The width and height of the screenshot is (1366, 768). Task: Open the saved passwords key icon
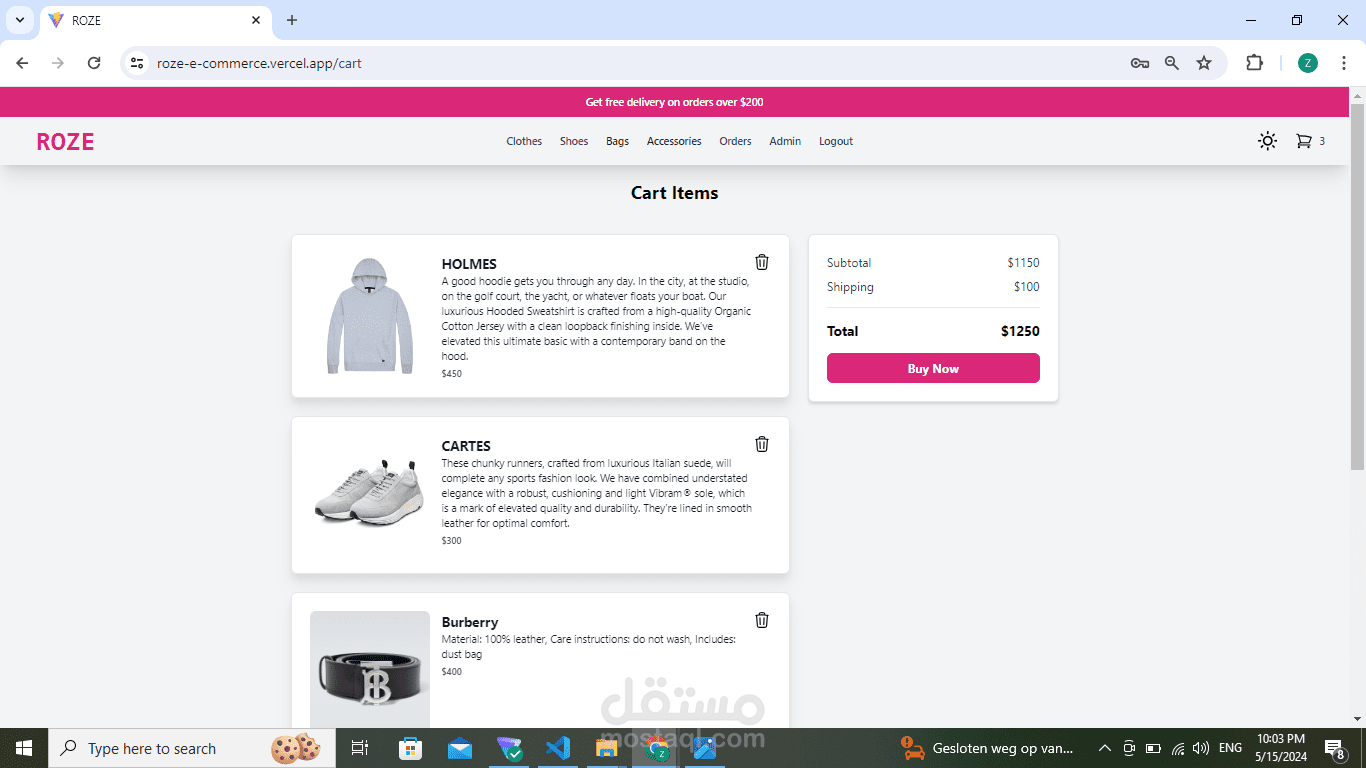click(x=1139, y=63)
